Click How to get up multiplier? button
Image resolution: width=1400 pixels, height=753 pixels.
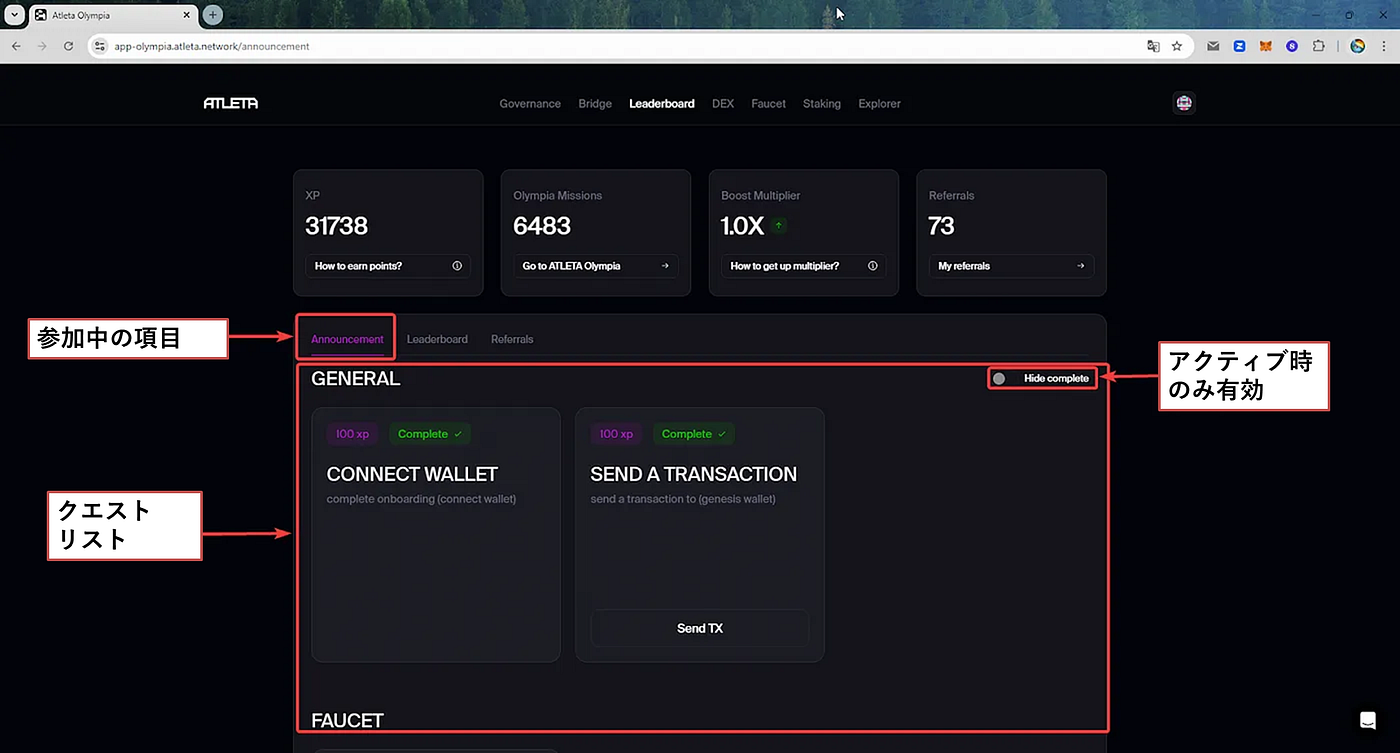click(804, 266)
